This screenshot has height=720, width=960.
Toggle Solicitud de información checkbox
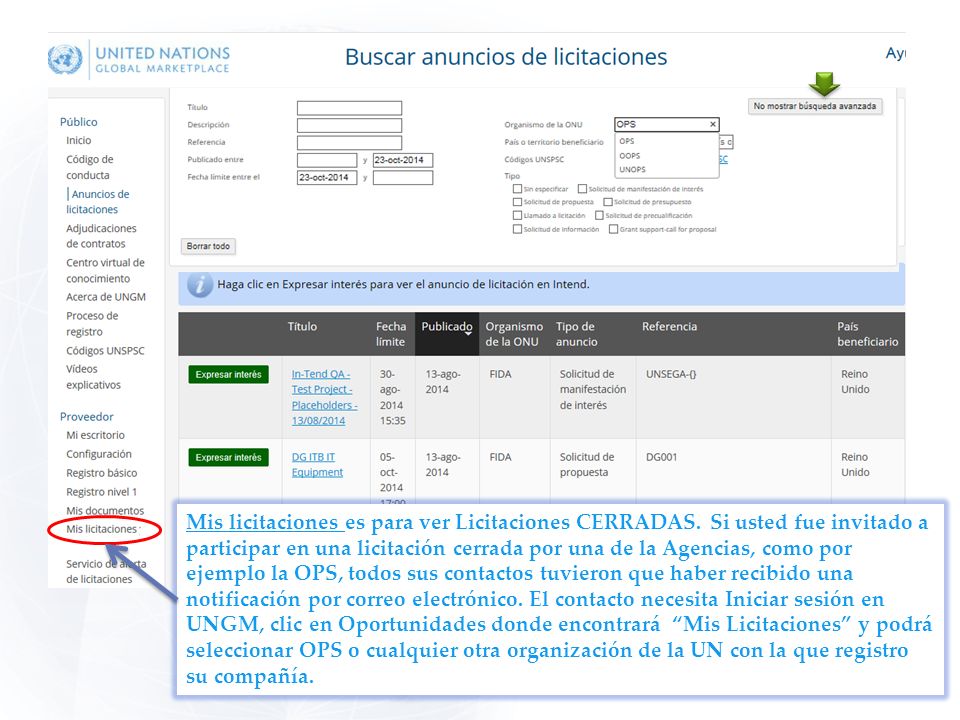point(517,229)
